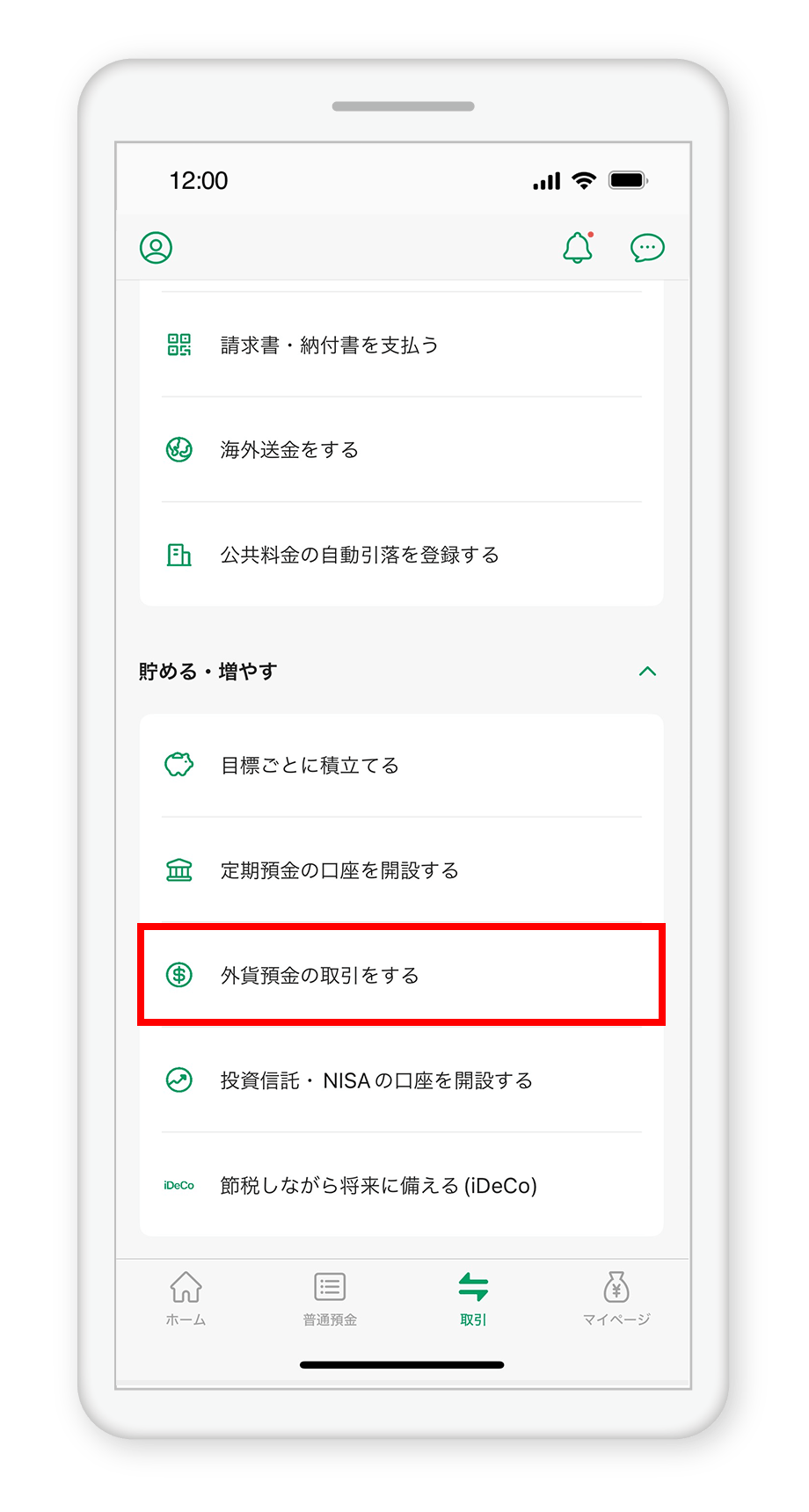Tap the piggy bank savings icon
The width and height of the screenshot is (809, 1512).
tap(179, 765)
